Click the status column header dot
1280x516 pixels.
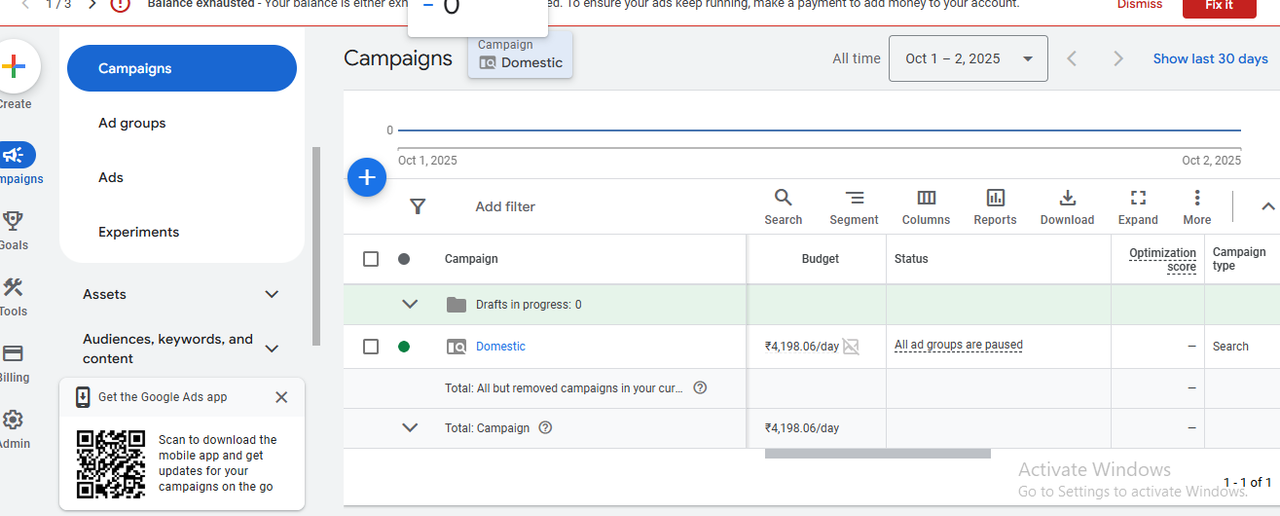404,259
